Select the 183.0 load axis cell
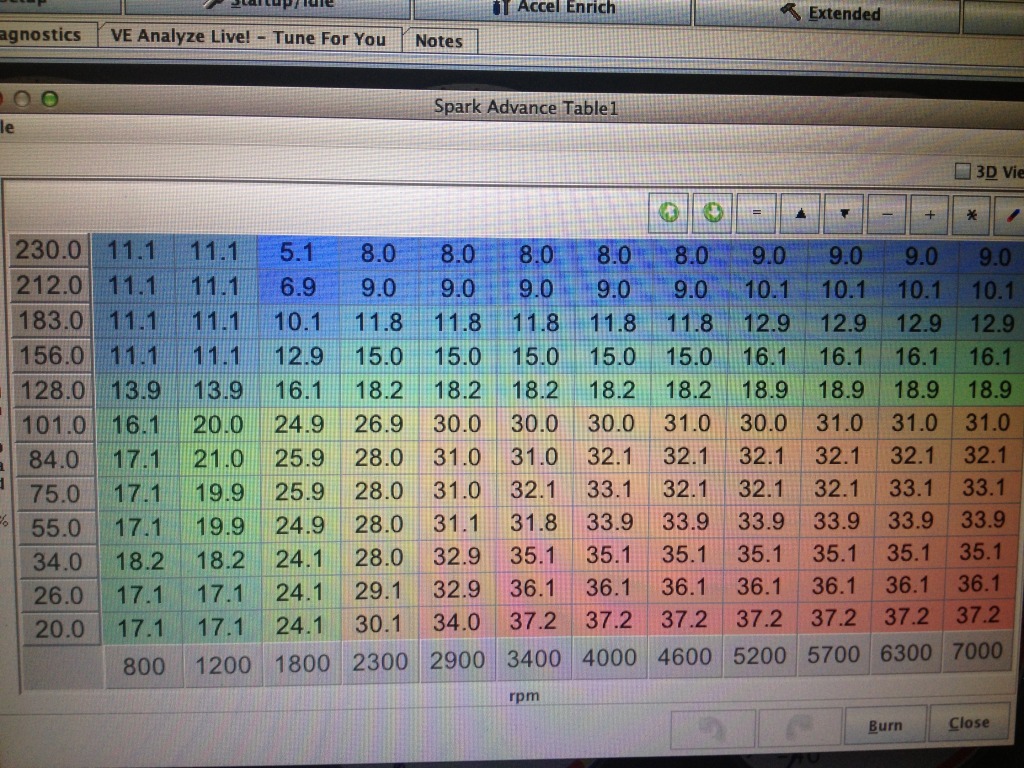The image size is (1024, 768). 51,321
